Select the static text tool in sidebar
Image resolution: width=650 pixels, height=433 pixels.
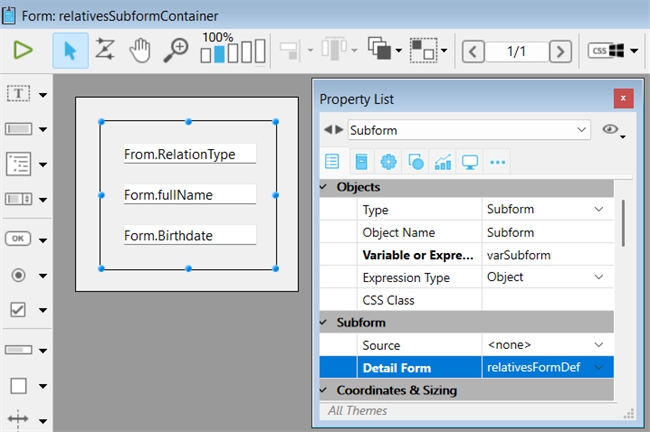(x=20, y=94)
